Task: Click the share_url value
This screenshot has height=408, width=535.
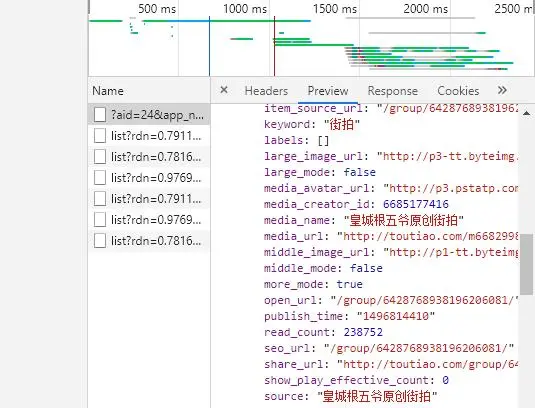Action: 428,364
